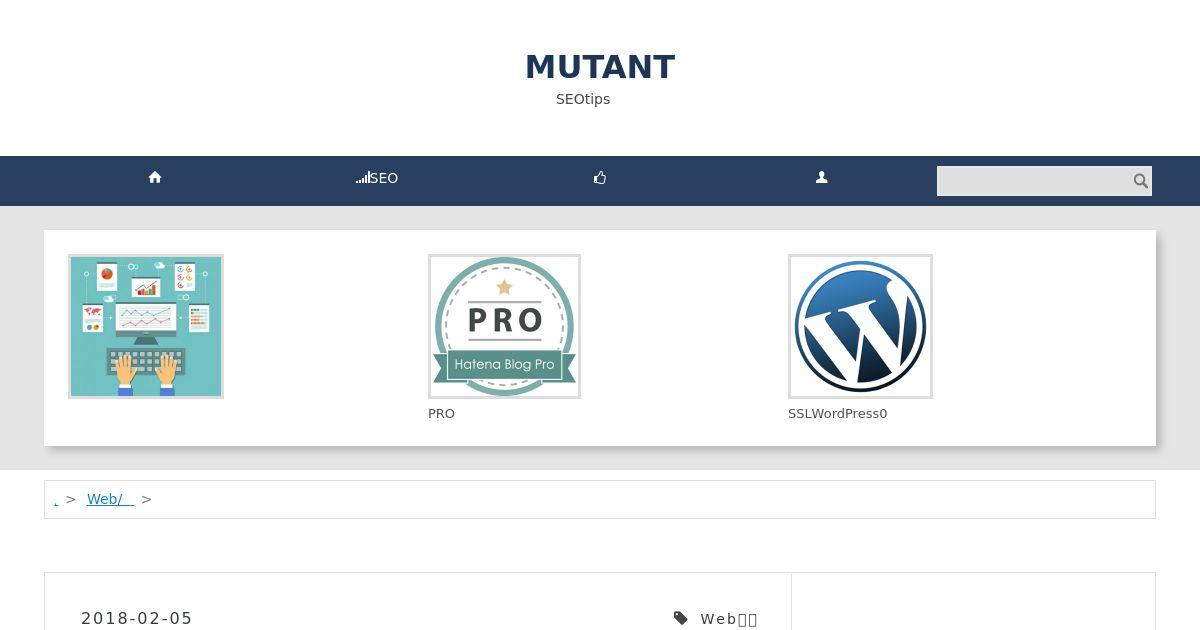
Task: Open the SSLWordPress0 article link
Action: [837, 414]
